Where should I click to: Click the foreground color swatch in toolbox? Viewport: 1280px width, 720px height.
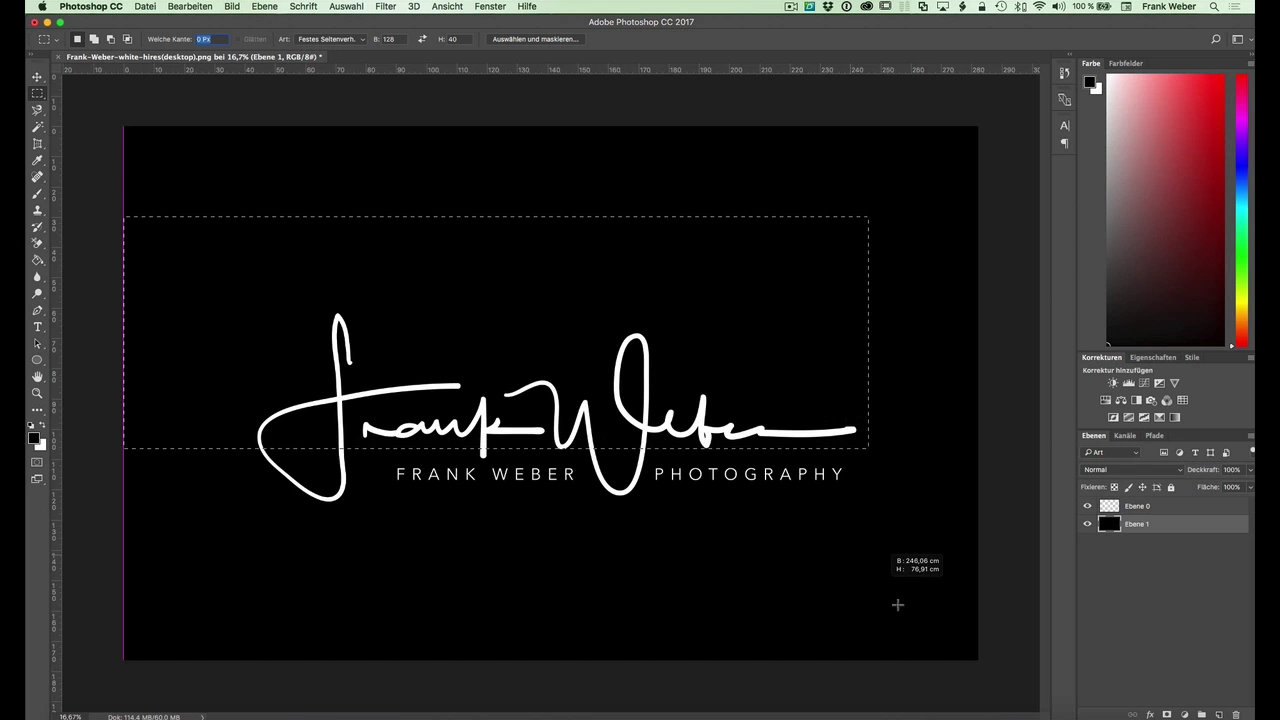(34, 439)
